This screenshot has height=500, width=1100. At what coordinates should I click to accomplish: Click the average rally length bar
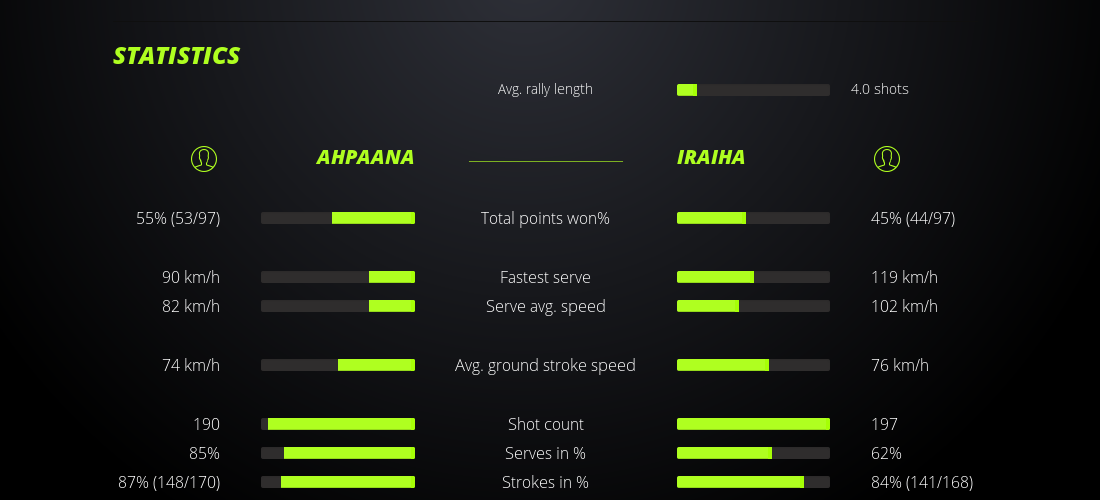click(x=753, y=90)
